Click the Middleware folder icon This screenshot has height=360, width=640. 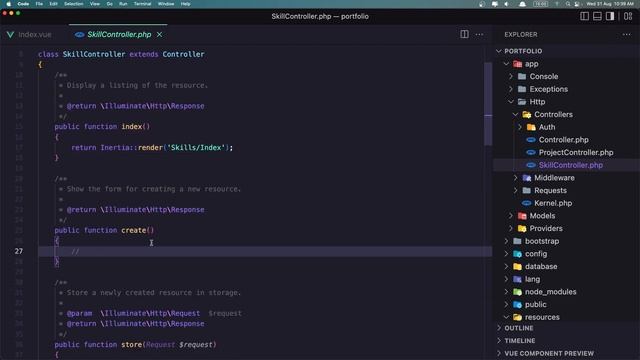(x=527, y=178)
